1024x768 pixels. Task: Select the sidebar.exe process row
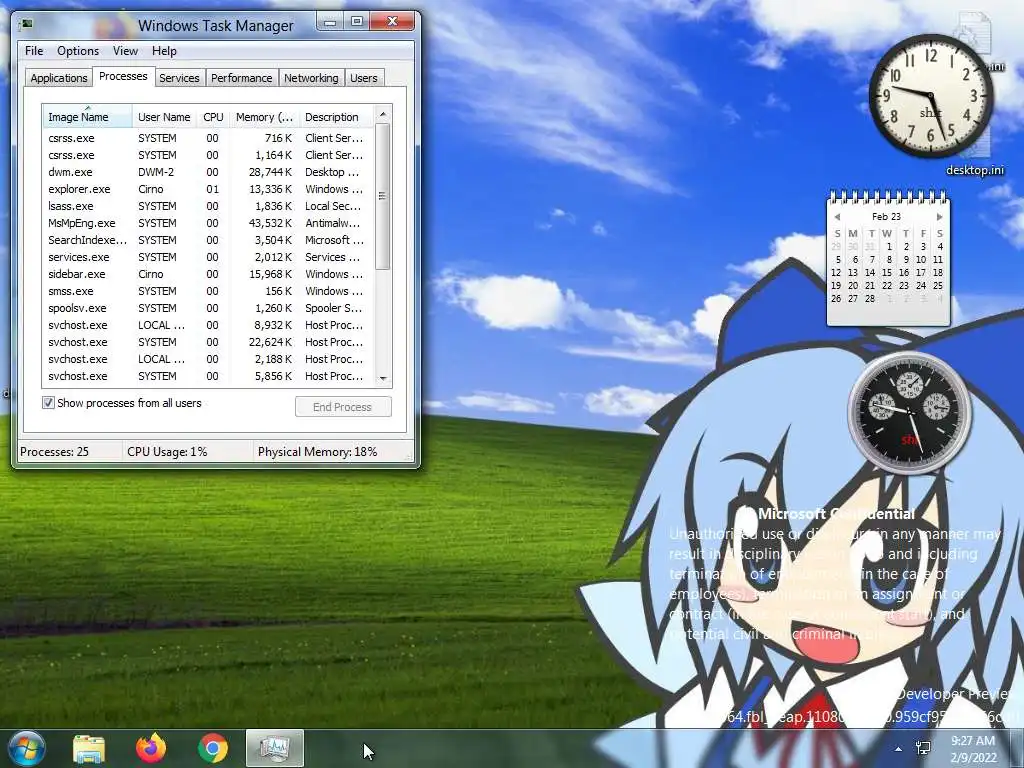(208, 274)
